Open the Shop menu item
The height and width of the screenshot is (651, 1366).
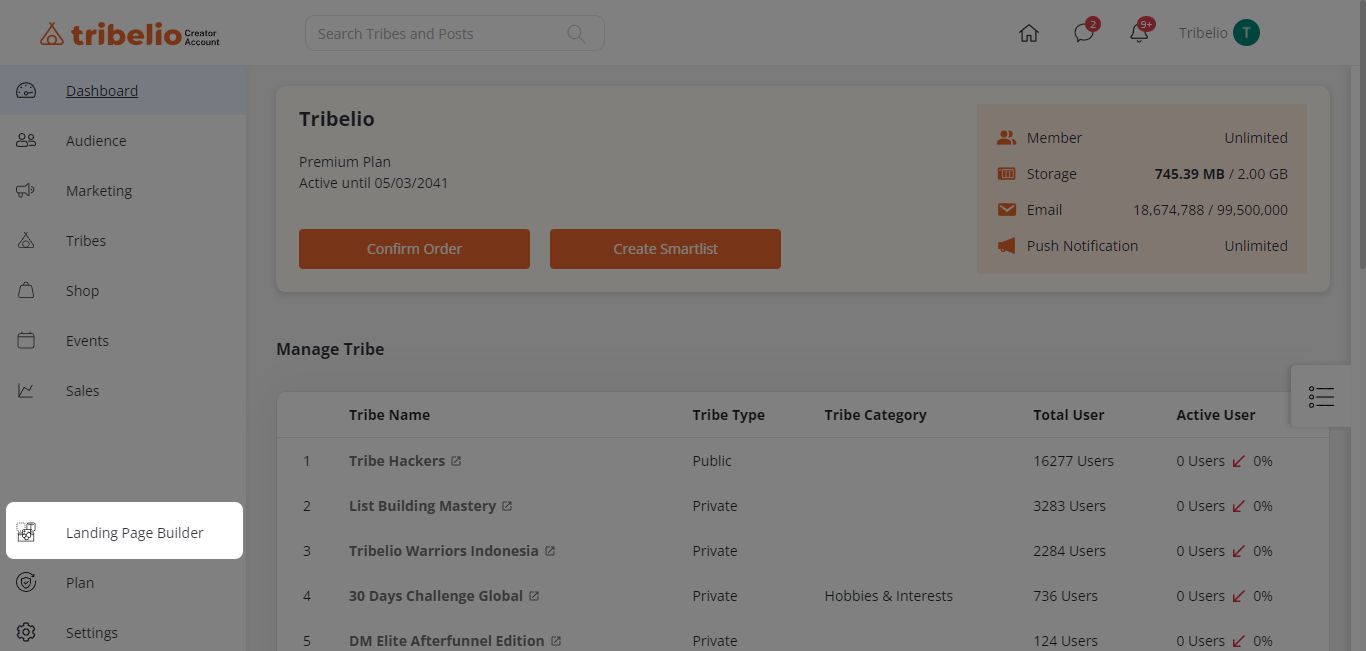123,291
